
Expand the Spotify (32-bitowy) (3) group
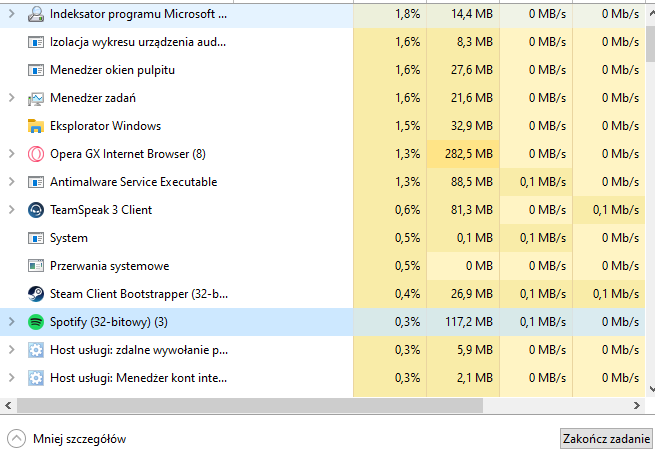coord(12,322)
